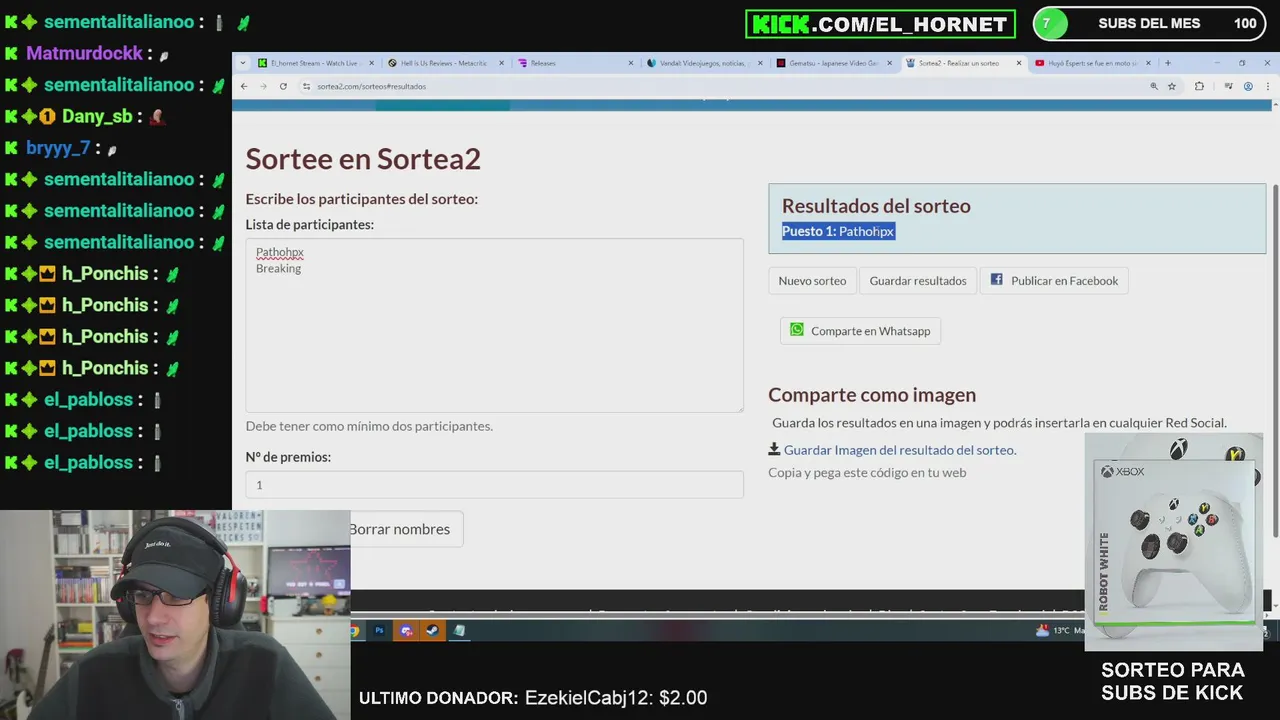The image size is (1280, 720).
Task: Close the Vandal Videojuegos tab
Action: click(760, 63)
